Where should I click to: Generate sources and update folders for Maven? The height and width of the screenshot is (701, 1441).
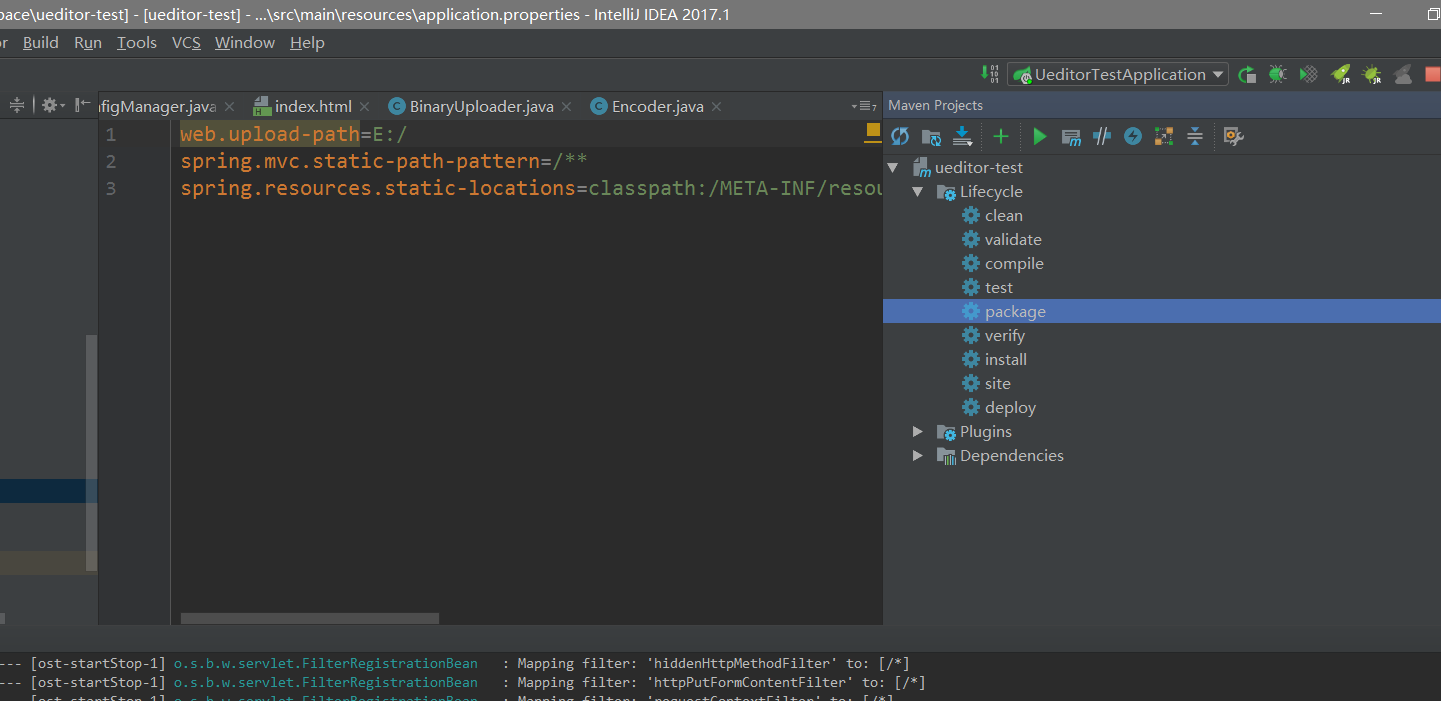(931, 136)
